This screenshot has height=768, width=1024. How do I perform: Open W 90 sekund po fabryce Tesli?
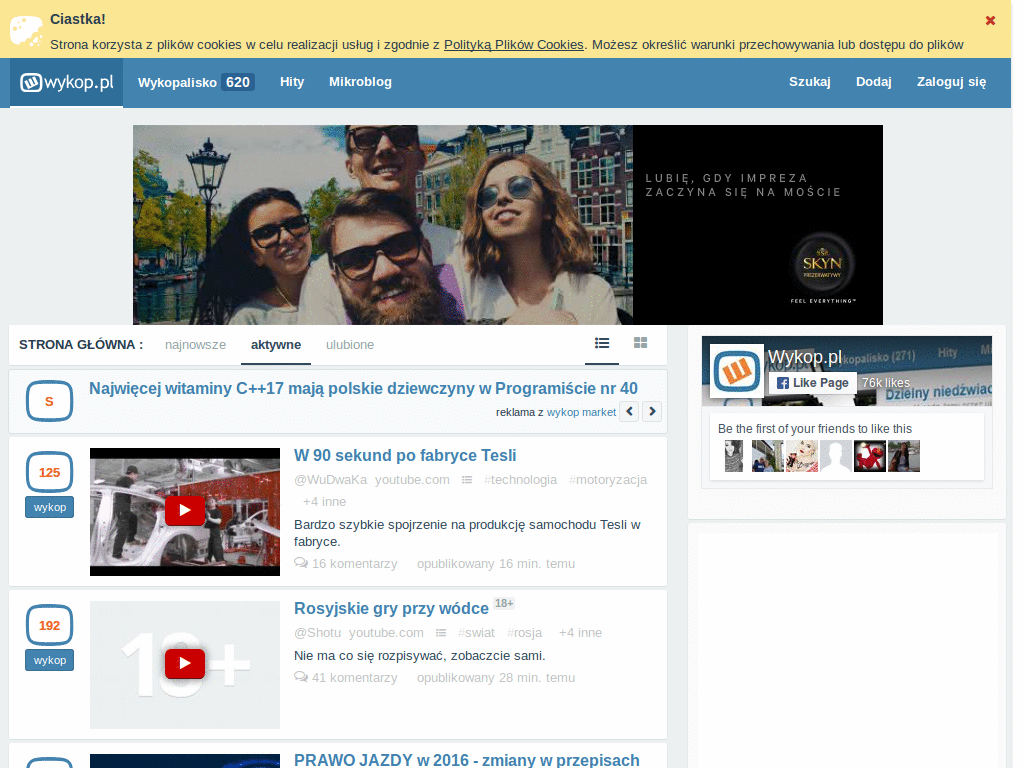405,455
